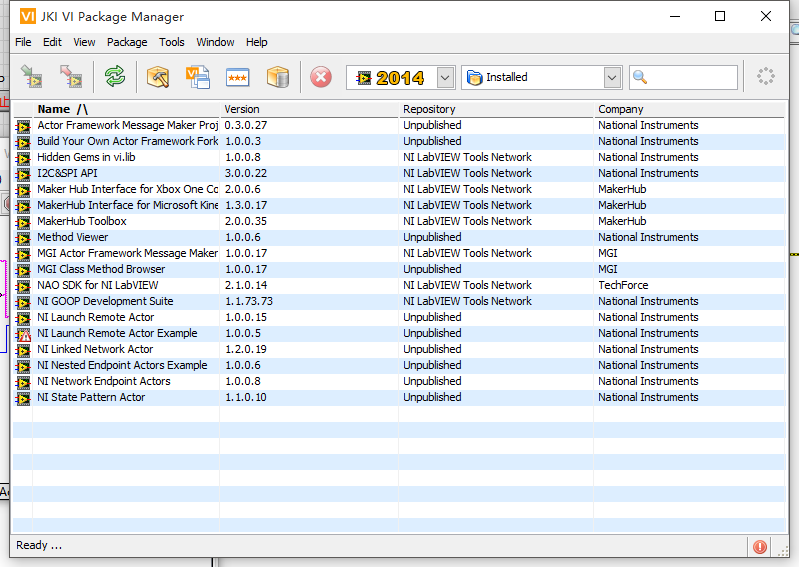Open the Tools menu
This screenshot has height=567, width=799.
click(172, 42)
